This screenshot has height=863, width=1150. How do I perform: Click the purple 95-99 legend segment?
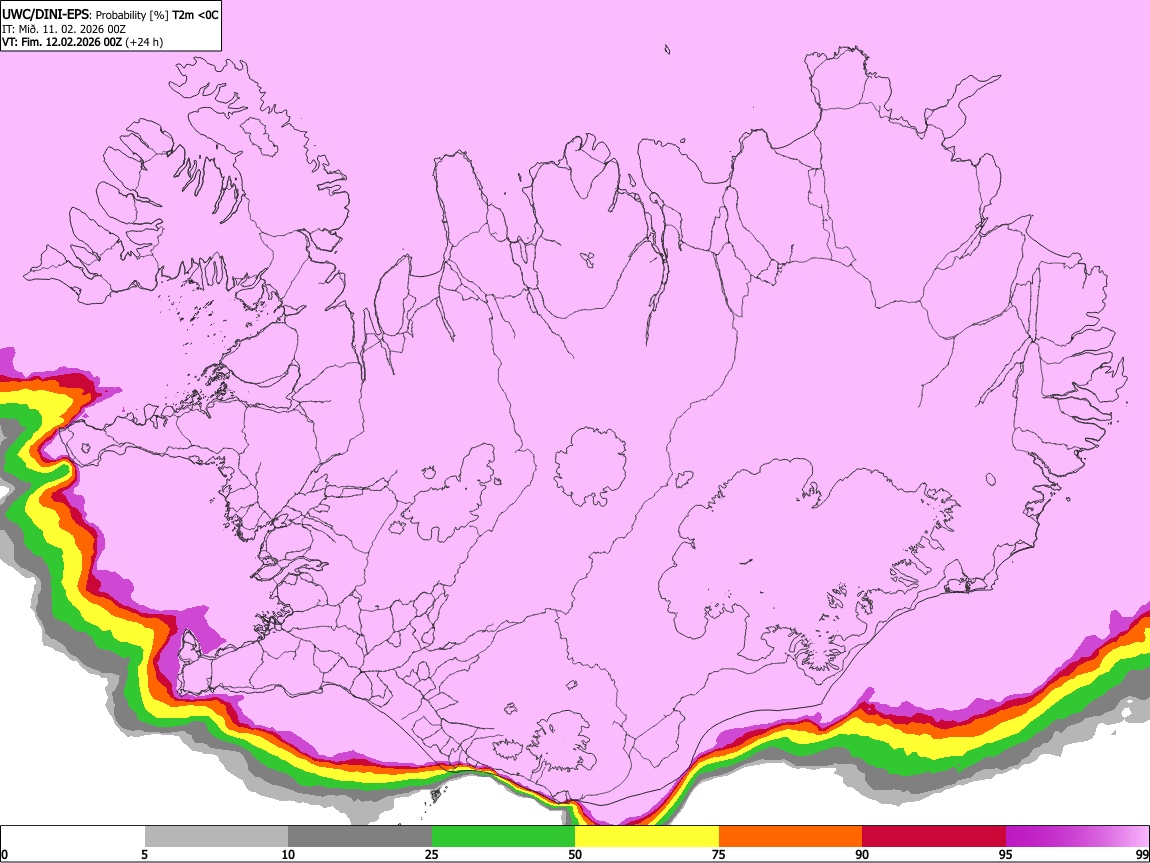1077,836
